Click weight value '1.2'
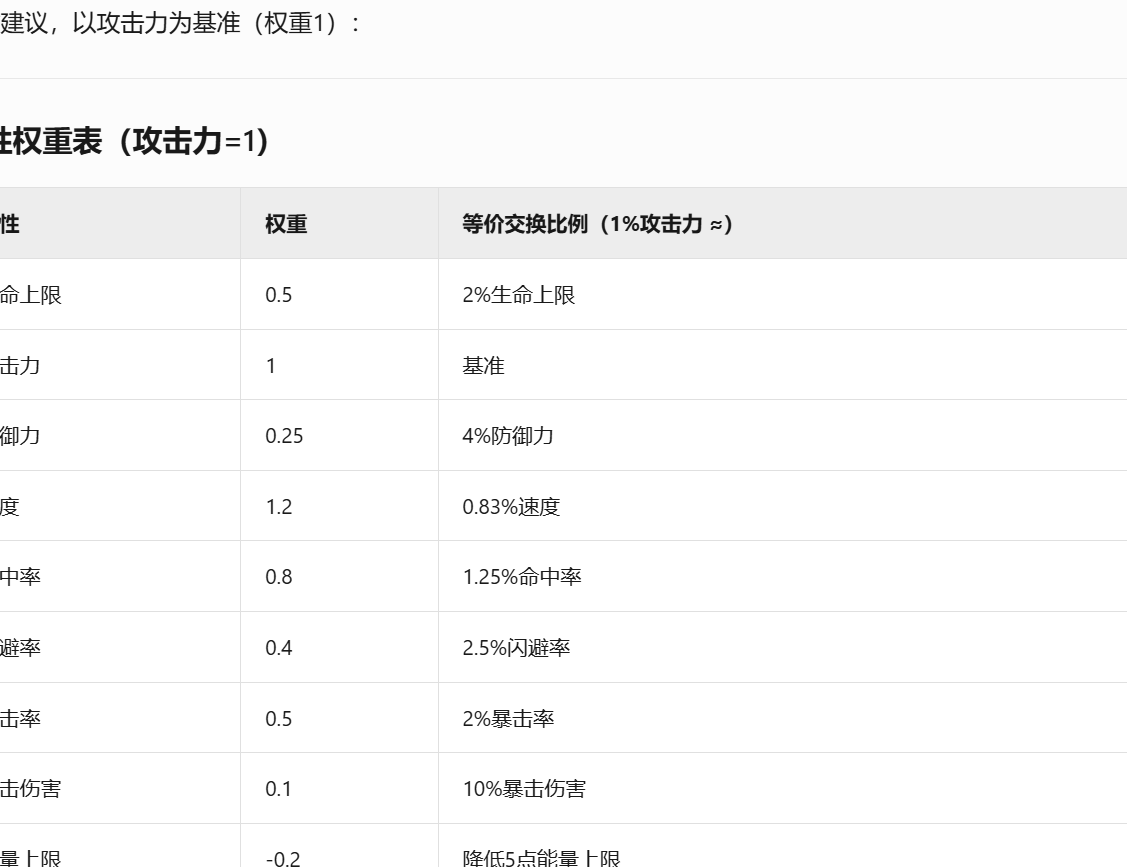 click(278, 507)
